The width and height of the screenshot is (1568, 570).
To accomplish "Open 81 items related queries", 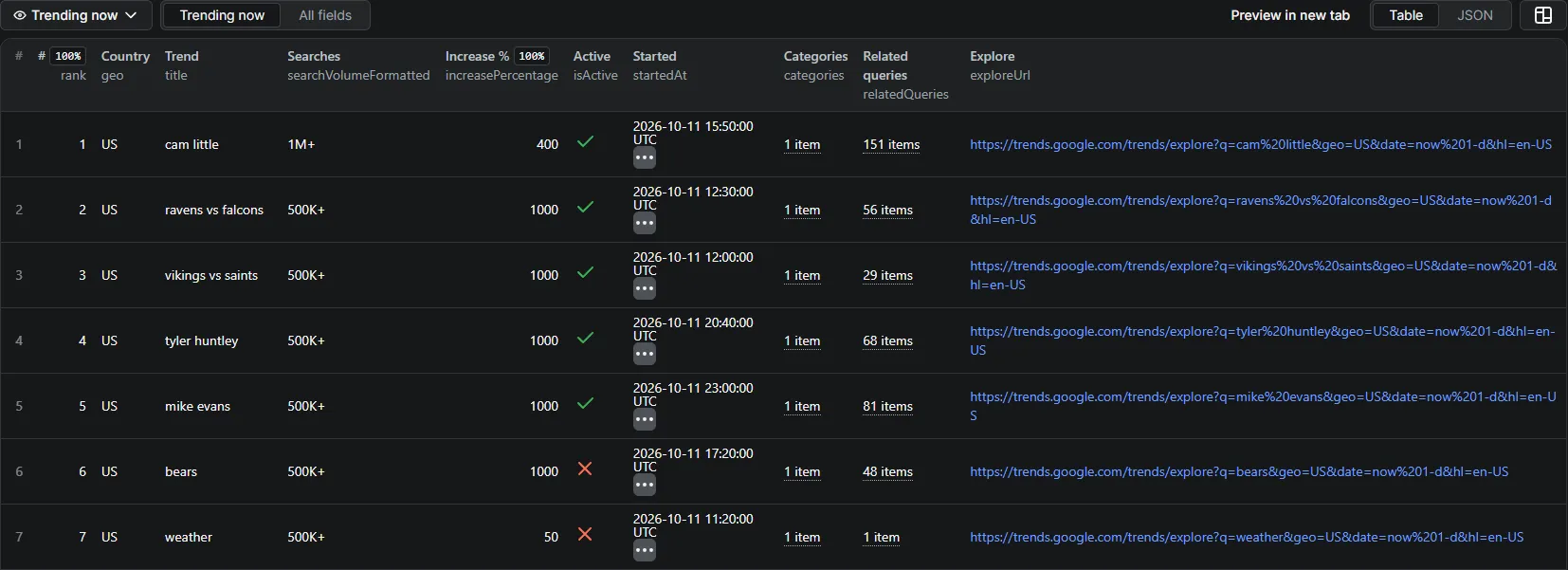I will click(x=887, y=407).
